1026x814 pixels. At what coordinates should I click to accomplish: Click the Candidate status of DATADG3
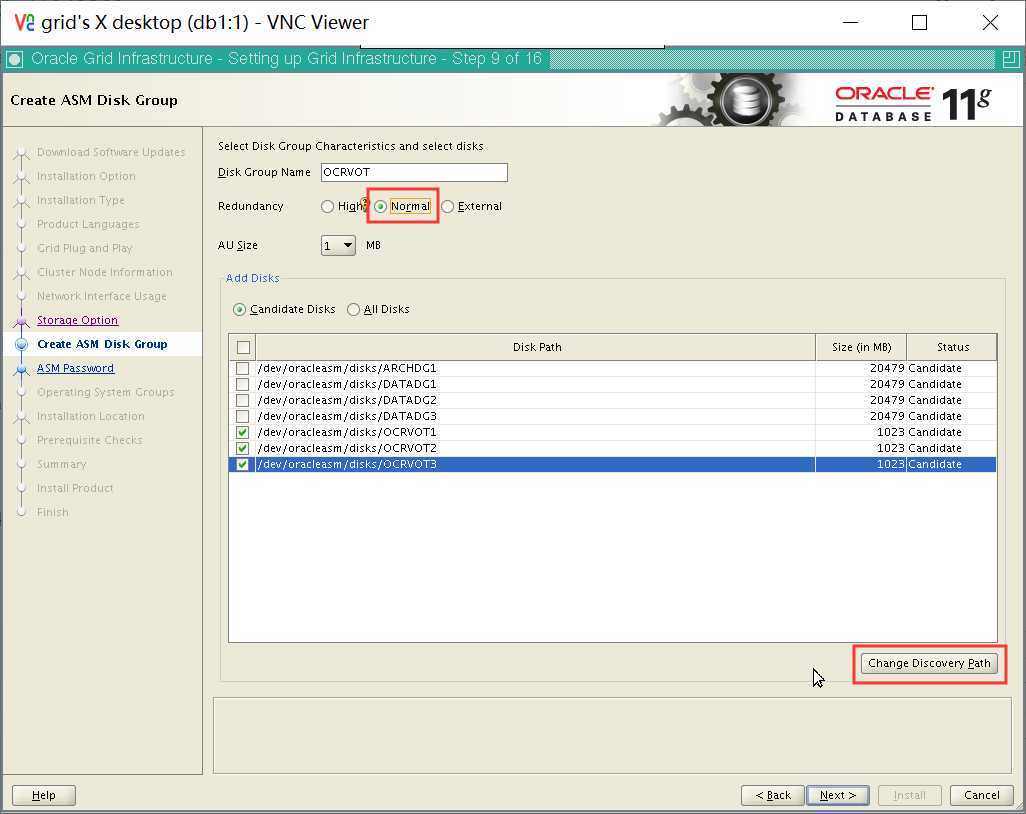pos(934,416)
